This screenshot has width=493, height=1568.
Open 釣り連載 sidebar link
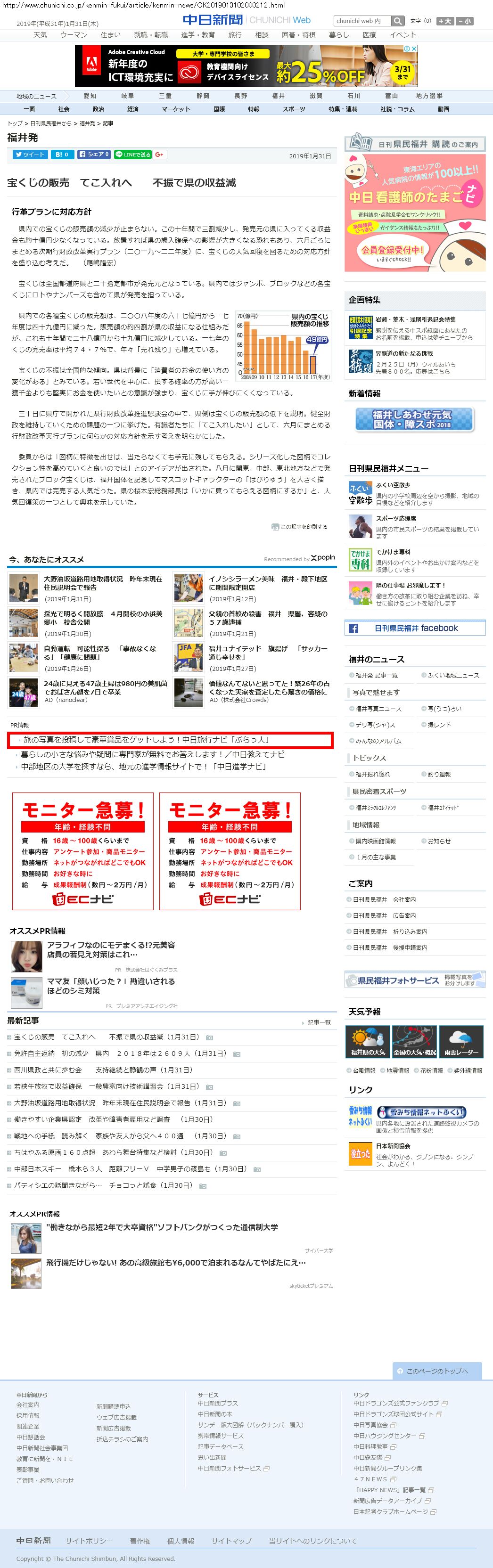pos(439,774)
